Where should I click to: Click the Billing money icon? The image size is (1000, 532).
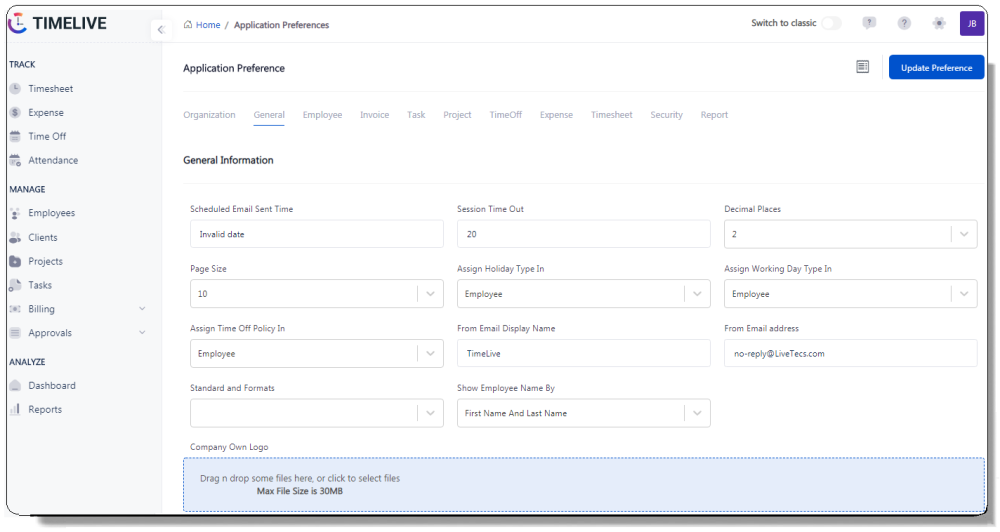click(15, 309)
